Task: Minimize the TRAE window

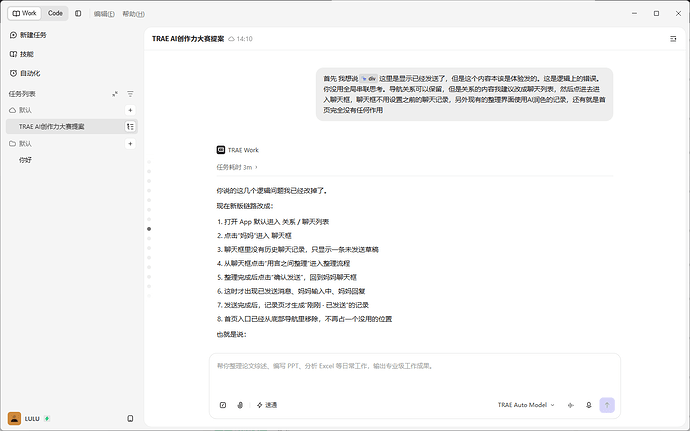Action: 634,14
